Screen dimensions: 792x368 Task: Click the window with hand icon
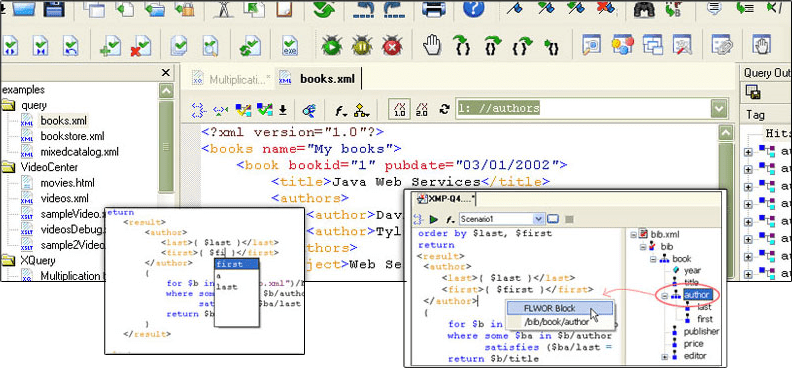pyautogui.click(x=761, y=44)
